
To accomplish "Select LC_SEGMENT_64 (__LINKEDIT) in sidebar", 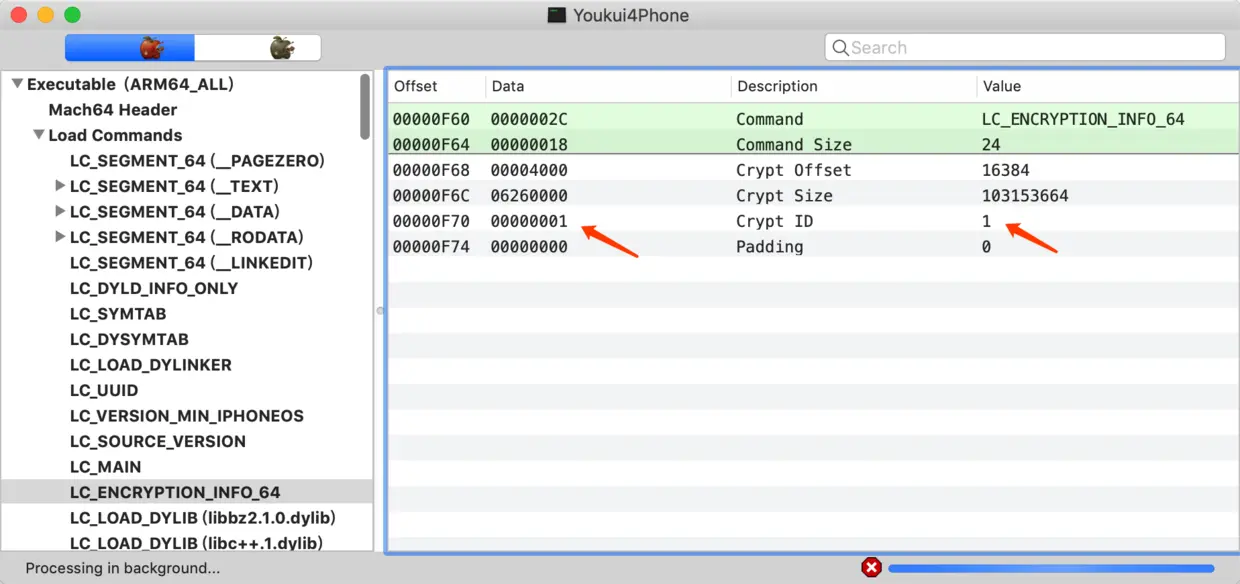I will pos(191,263).
